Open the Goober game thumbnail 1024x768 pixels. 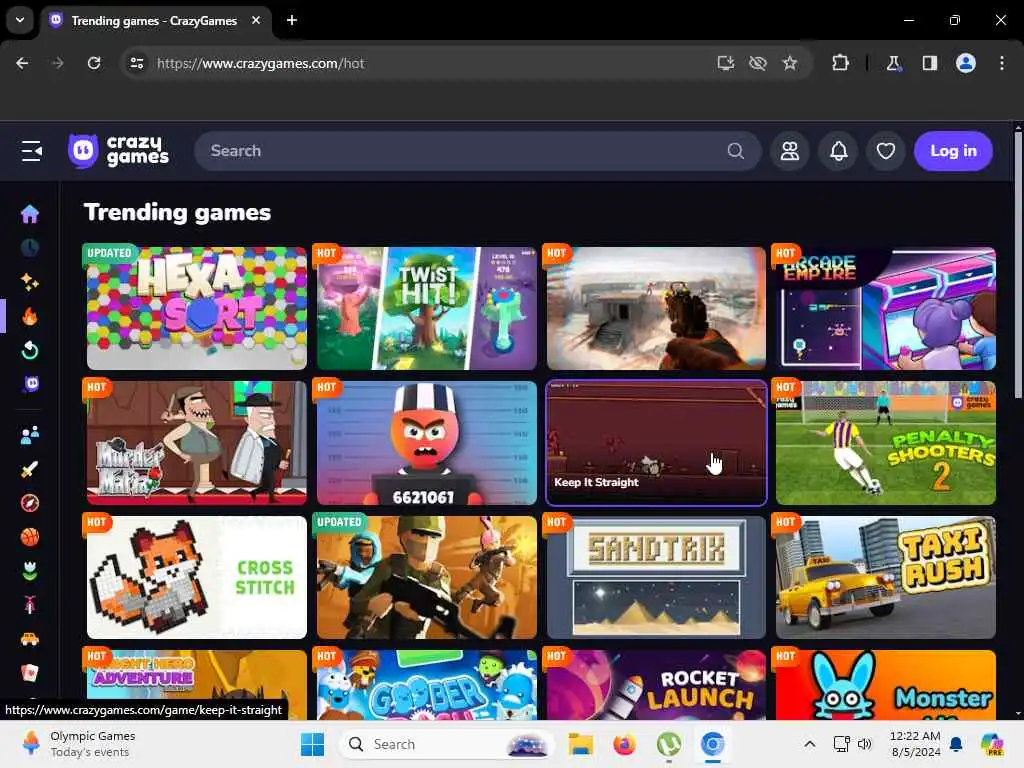[426, 685]
